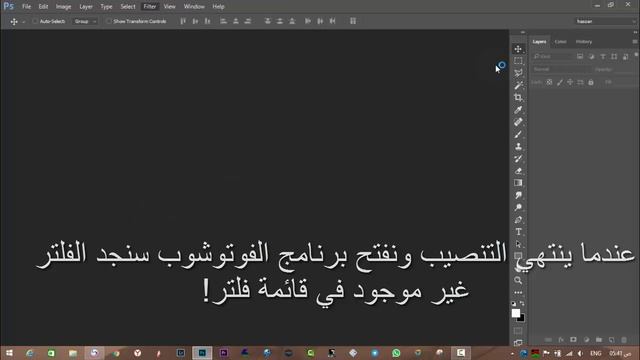Open the layer Kind filter dropdown
This screenshot has width=640, height=360.
coord(552,57)
